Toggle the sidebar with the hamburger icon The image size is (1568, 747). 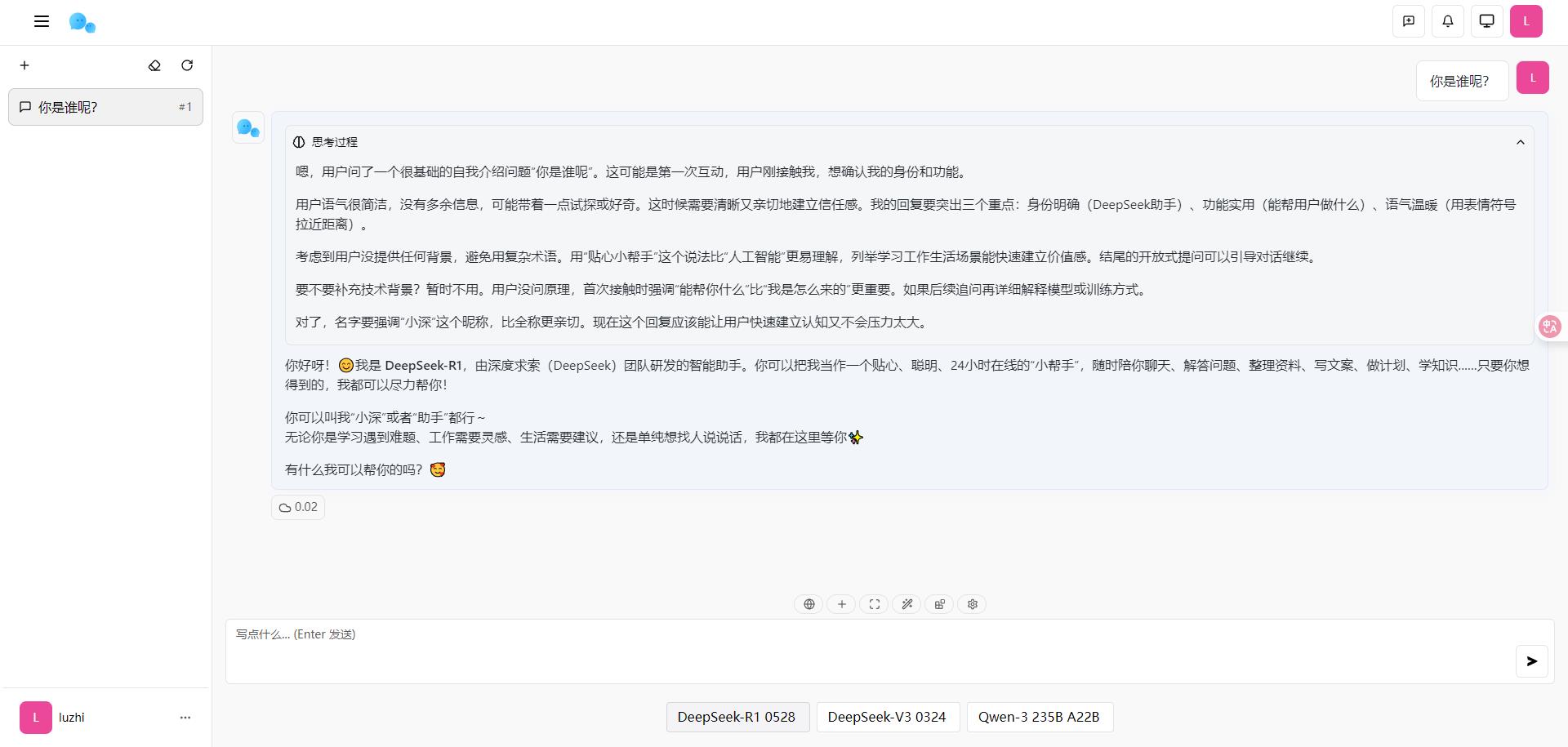[42, 21]
